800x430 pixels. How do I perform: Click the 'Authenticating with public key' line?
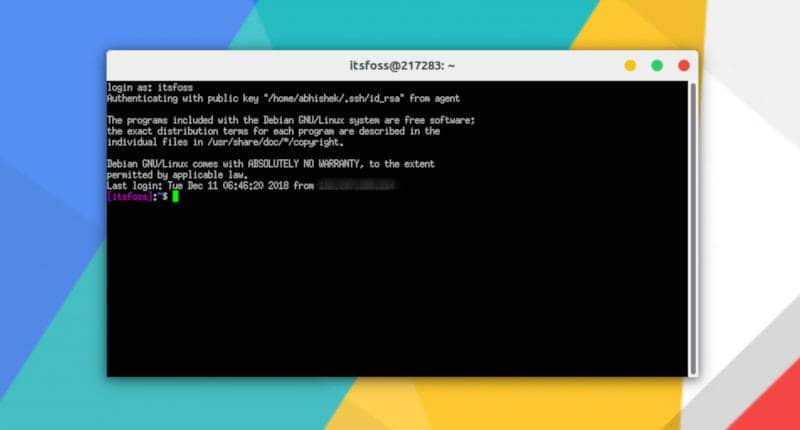(x=283, y=98)
